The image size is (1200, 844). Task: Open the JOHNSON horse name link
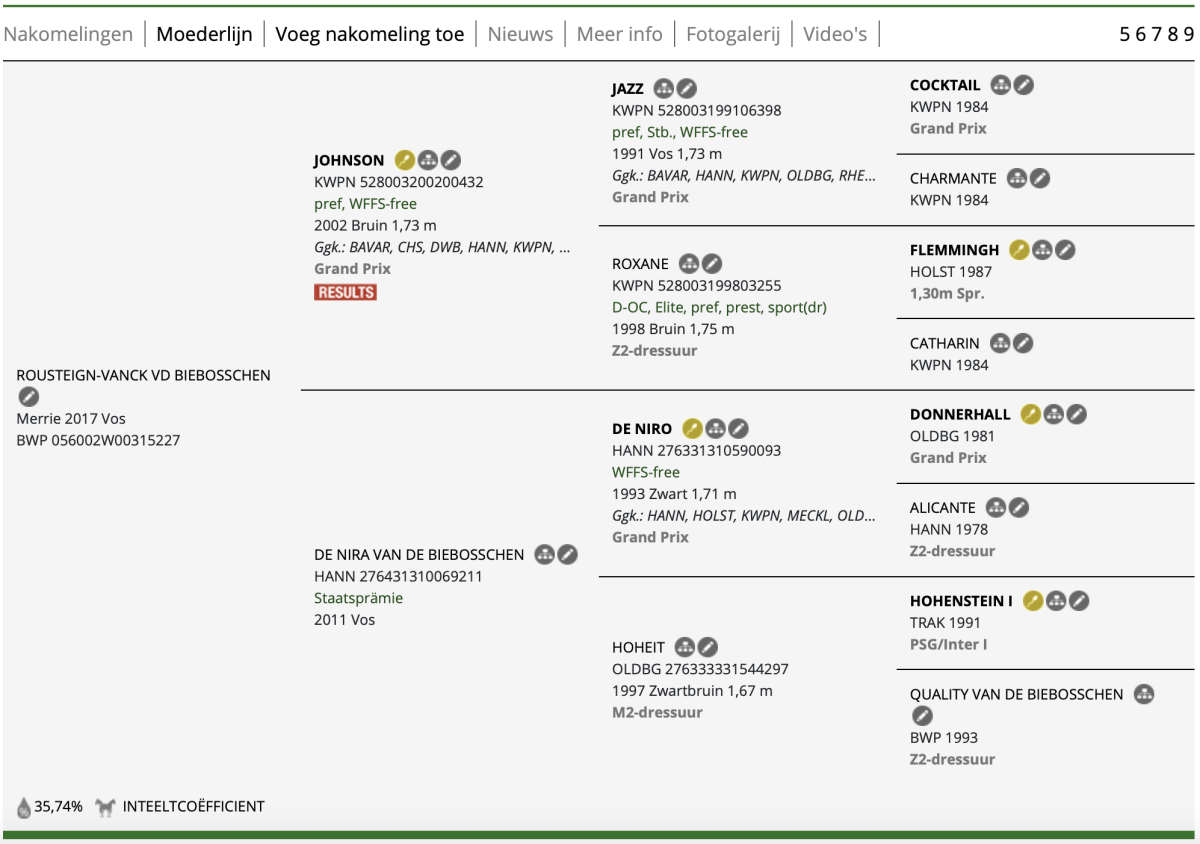(349, 160)
